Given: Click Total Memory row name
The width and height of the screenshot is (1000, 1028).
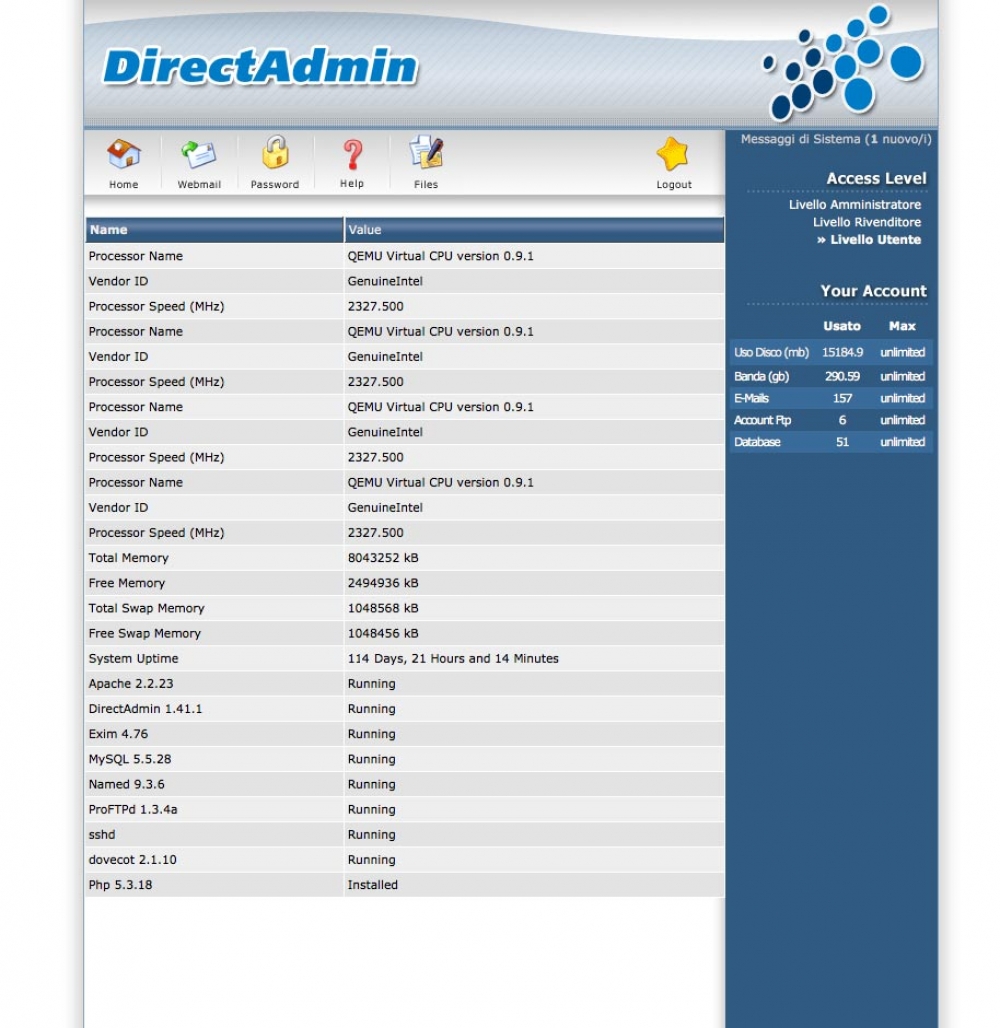Looking at the screenshot, I should coord(129,558).
